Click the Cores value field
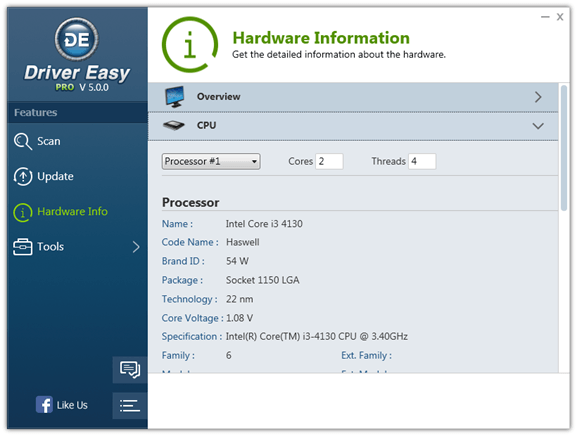 point(329,161)
